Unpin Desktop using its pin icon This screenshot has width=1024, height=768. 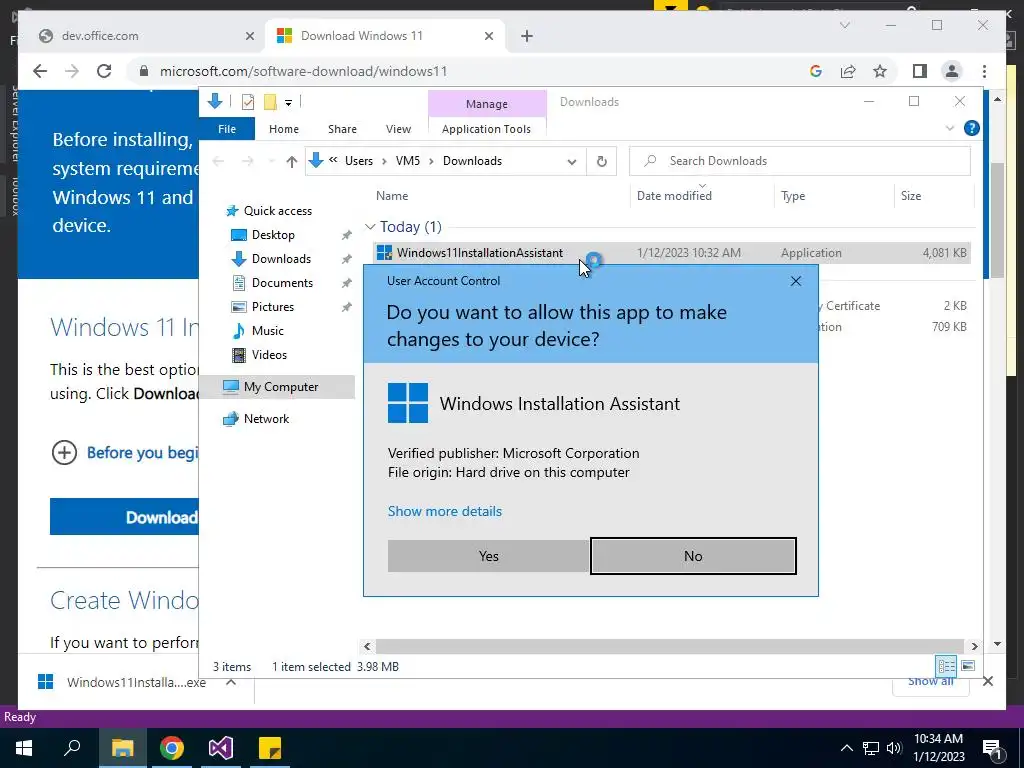coord(346,235)
